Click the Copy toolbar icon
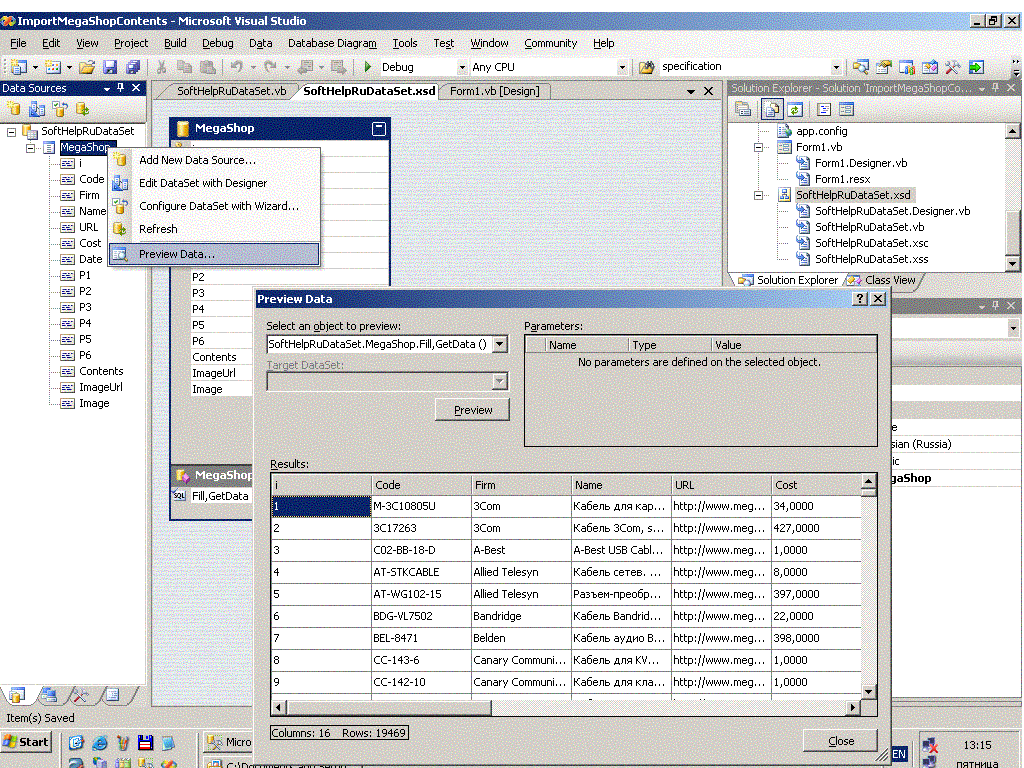Screen dimensions: 1024x768 [184, 67]
